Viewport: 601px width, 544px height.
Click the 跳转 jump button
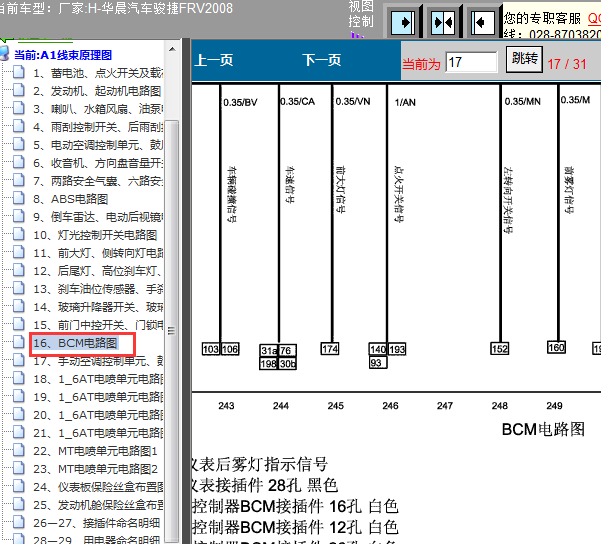click(x=524, y=59)
